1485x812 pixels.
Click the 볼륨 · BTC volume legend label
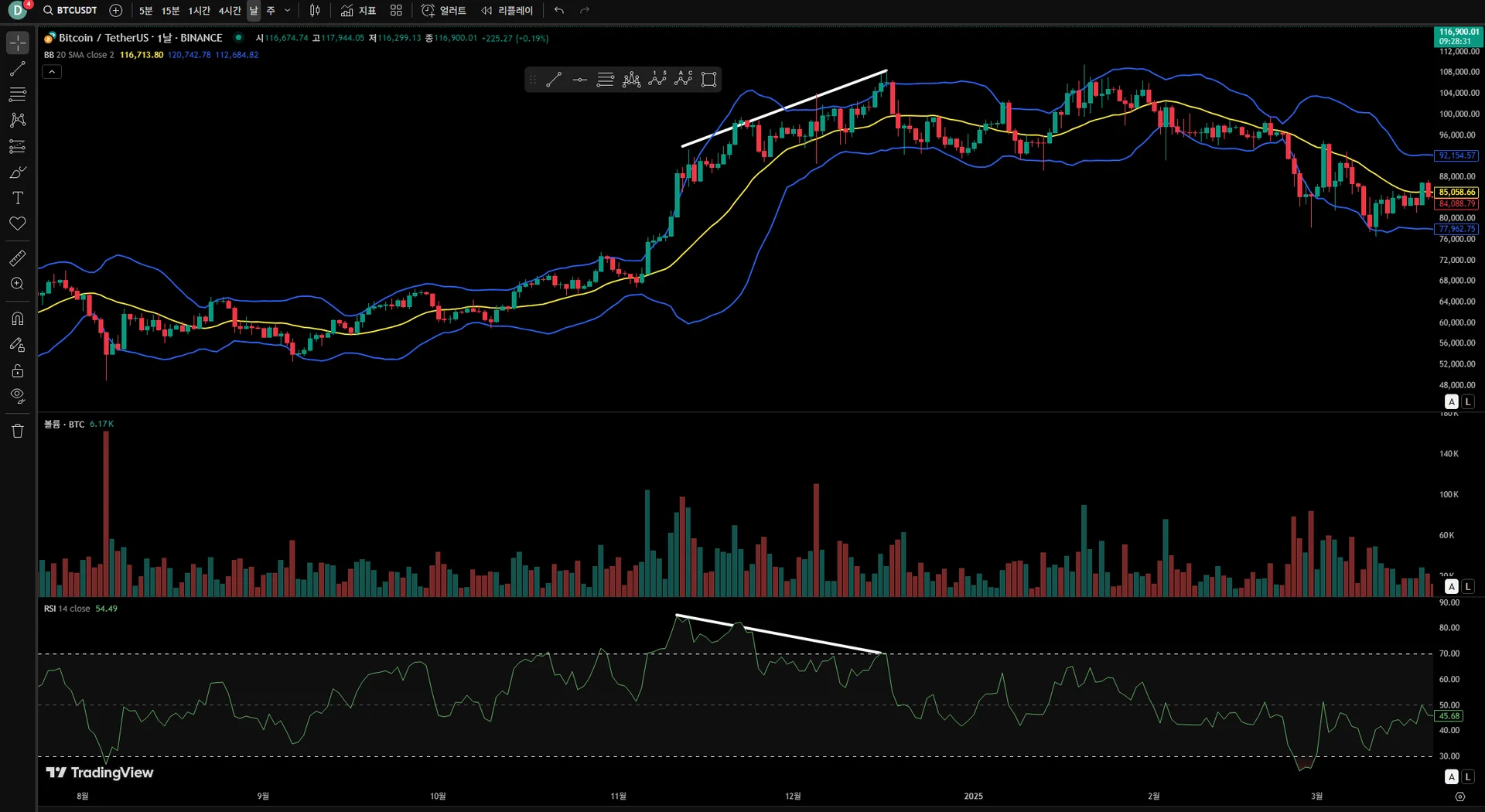point(64,424)
